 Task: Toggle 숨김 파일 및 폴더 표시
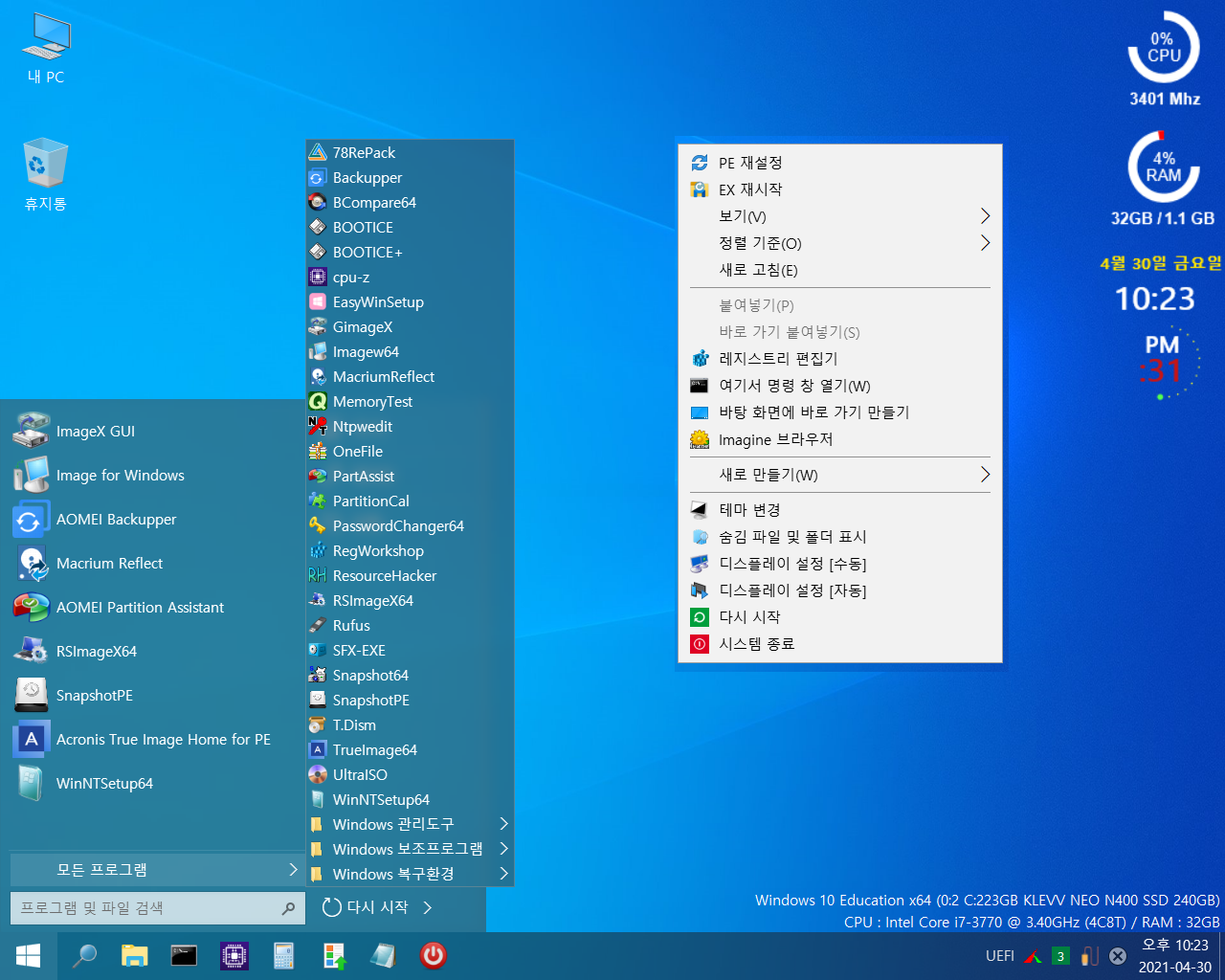tap(840, 537)
